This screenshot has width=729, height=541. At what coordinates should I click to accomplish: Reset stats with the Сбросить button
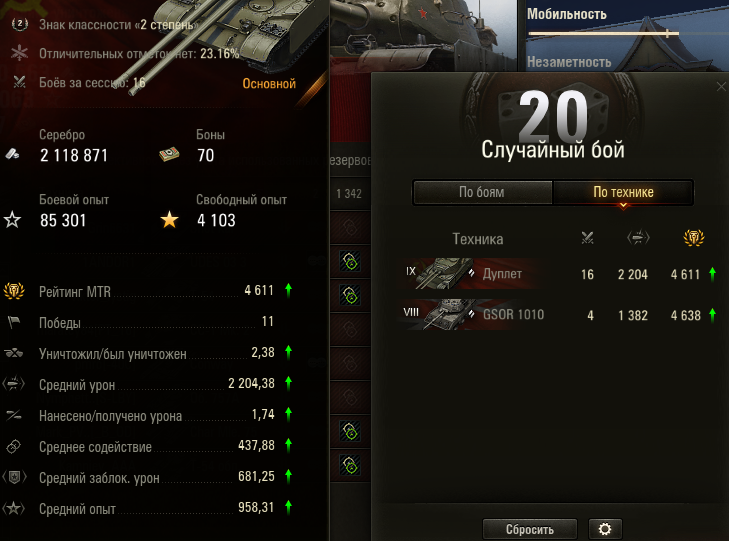point(530,529)
